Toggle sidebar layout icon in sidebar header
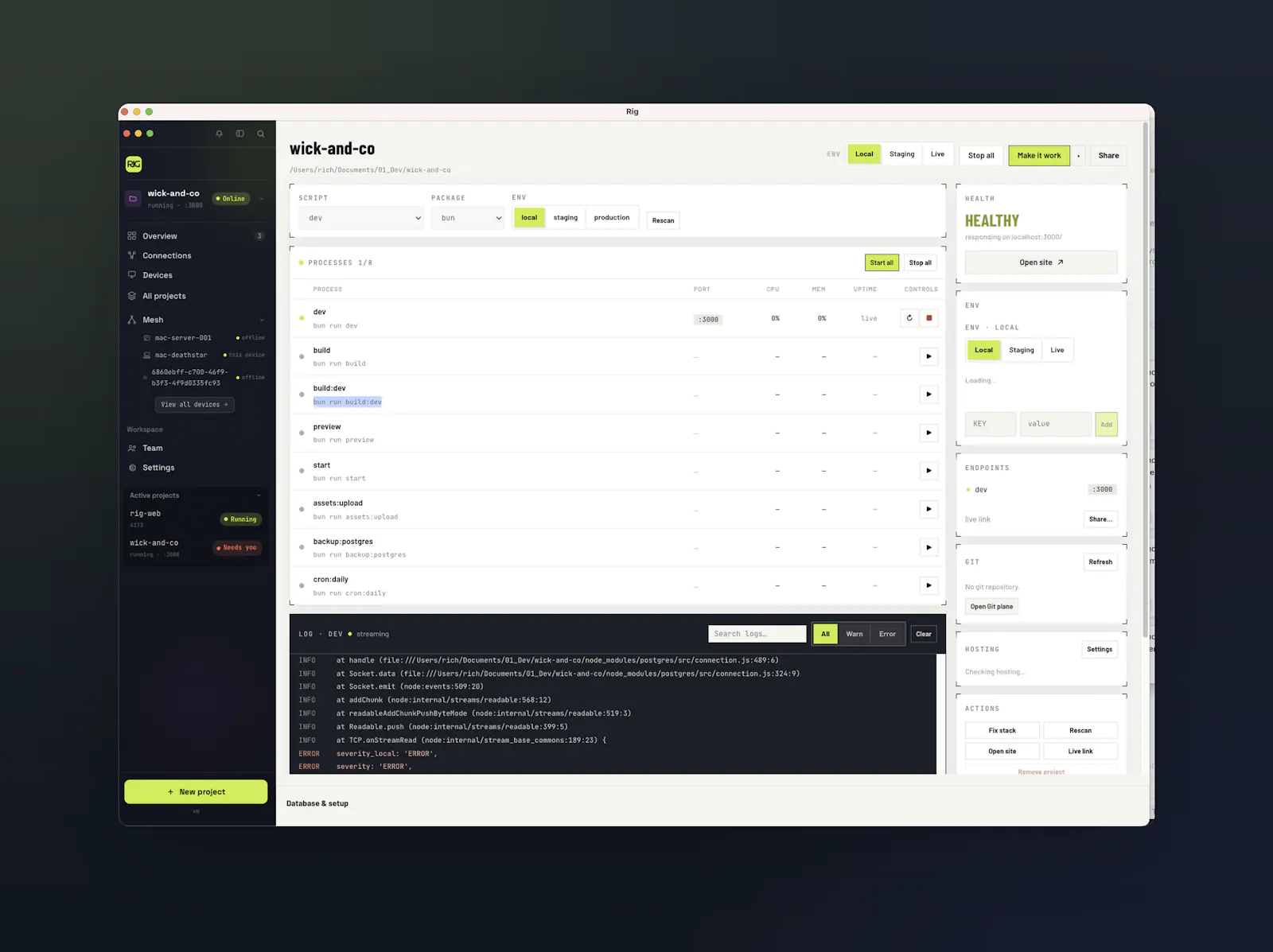Screen dimensions: 1273x952 point(239,134)
